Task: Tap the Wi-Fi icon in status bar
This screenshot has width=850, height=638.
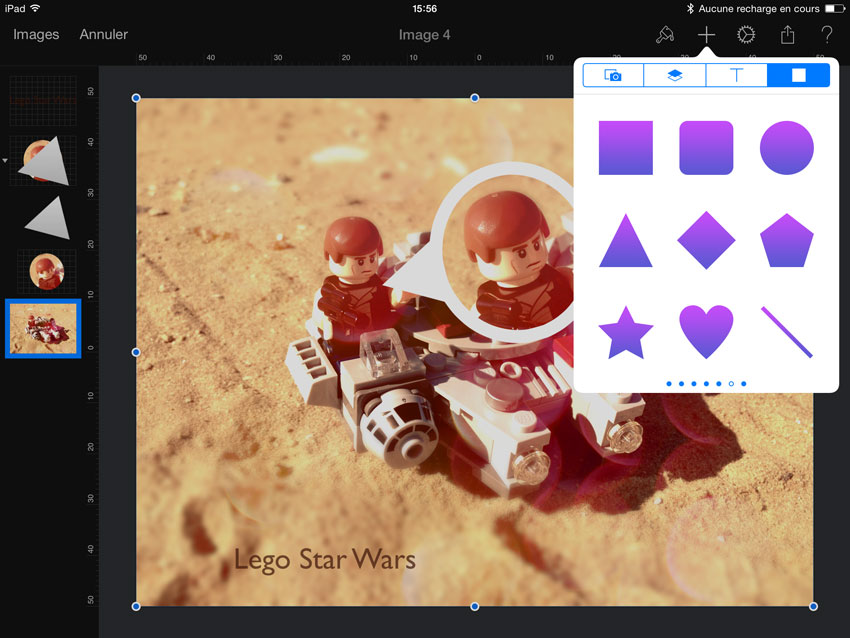Action: [35, 8]
